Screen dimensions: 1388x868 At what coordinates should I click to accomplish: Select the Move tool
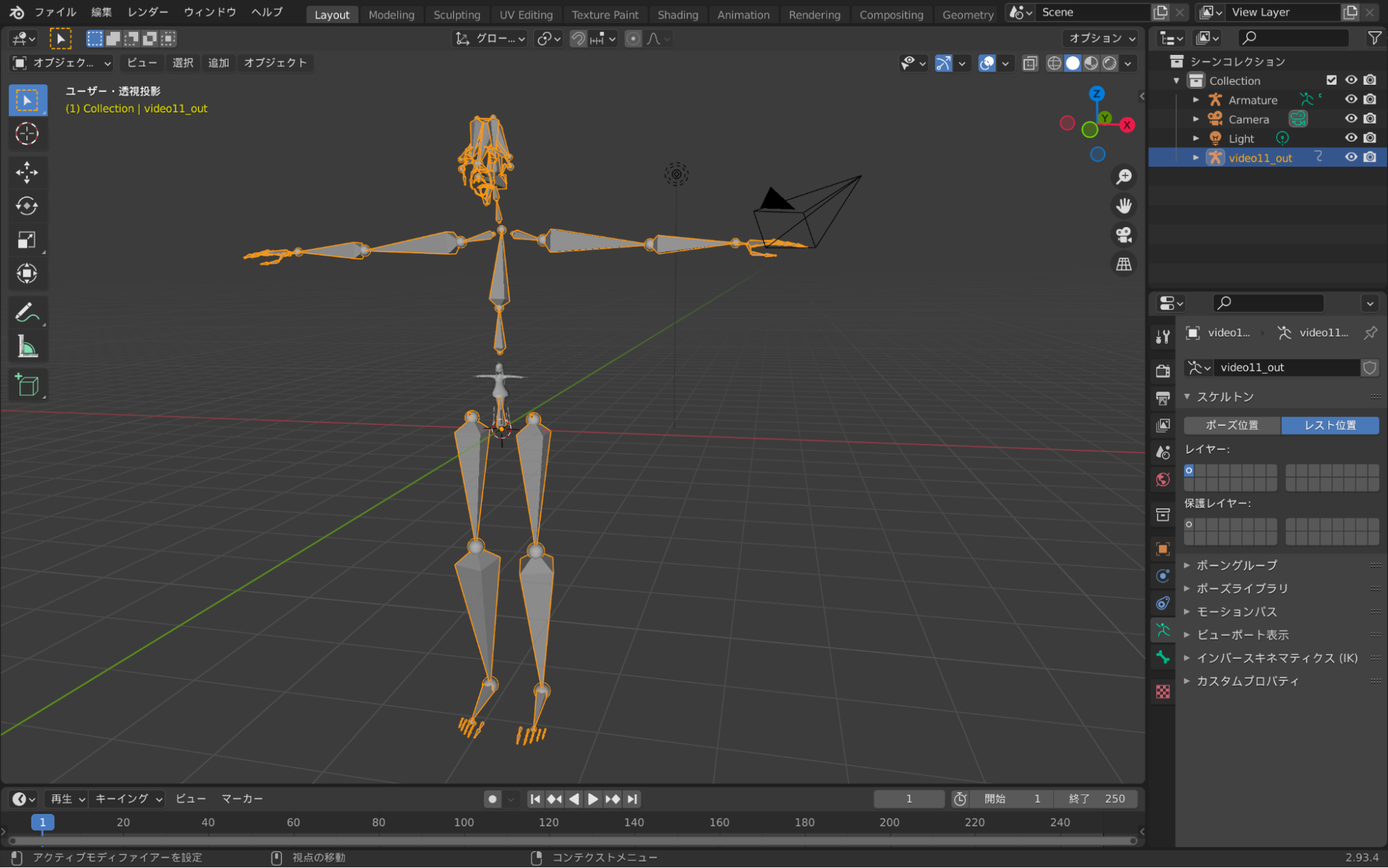pos(27,172)
